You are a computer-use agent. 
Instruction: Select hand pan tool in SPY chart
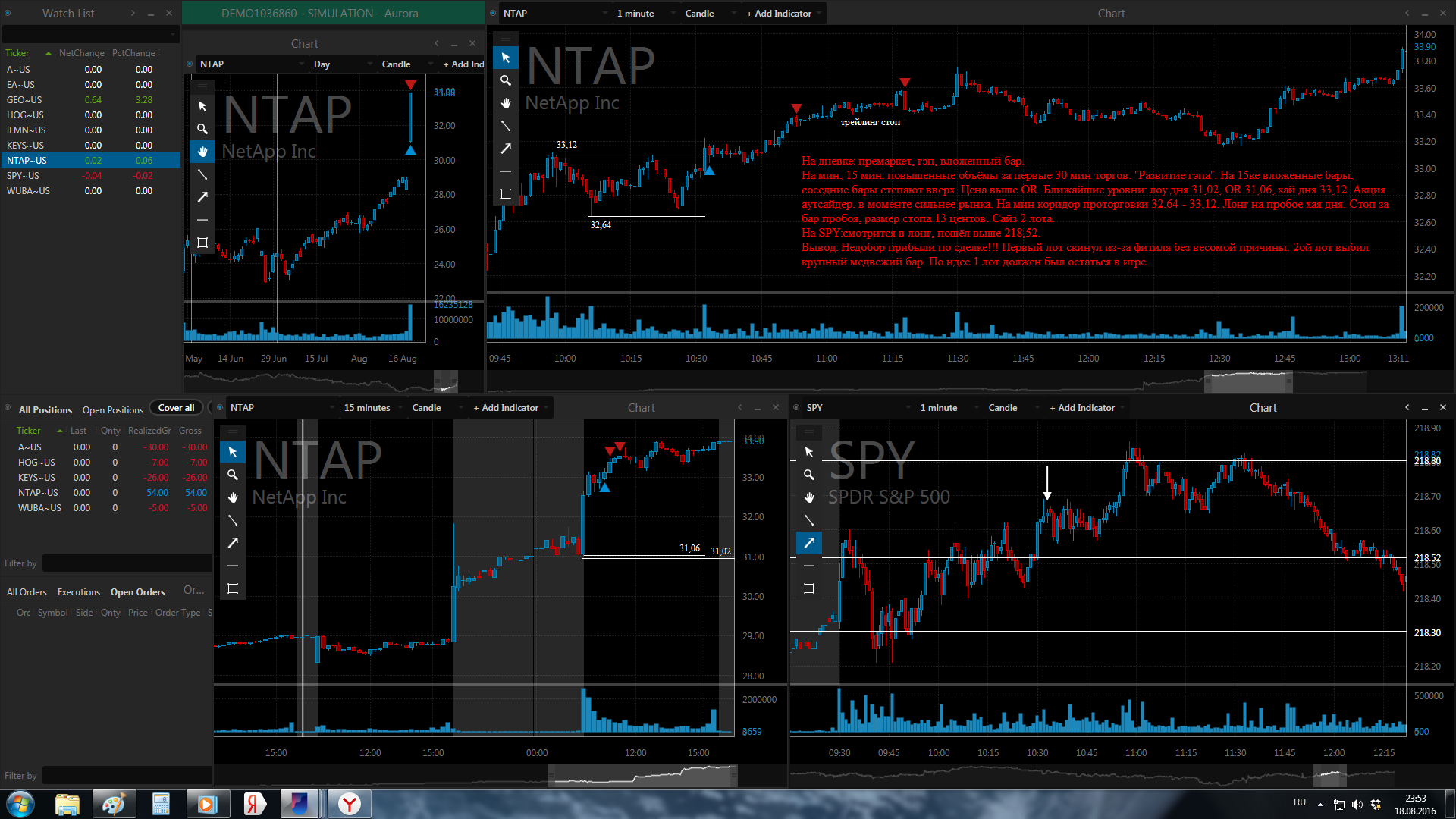809,497
